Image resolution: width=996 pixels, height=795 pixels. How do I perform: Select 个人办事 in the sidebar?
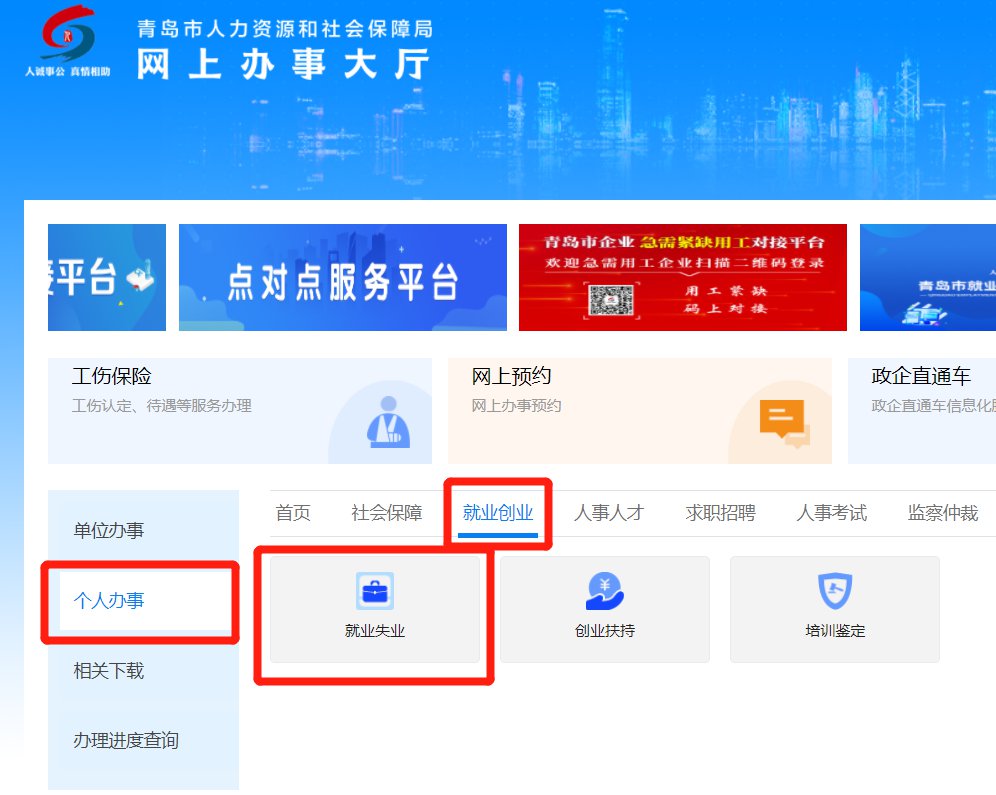[109, 600]
